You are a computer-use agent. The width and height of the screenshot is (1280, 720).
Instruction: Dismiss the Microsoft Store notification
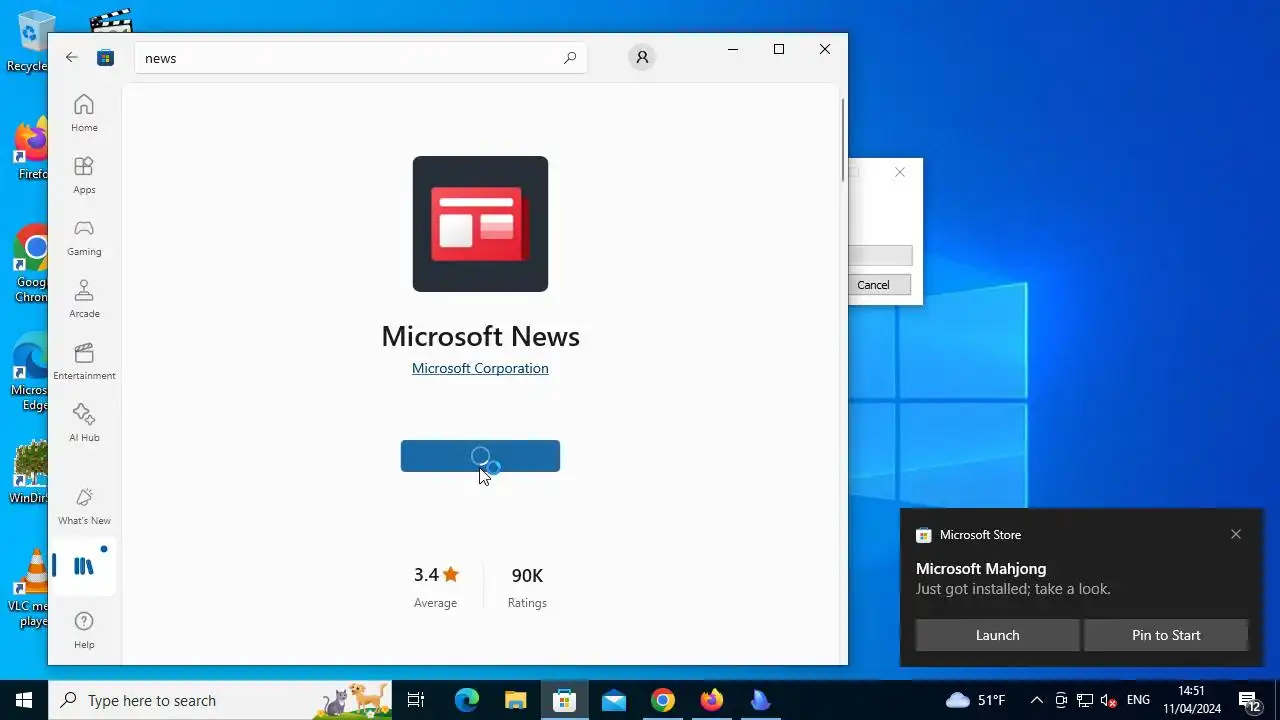coord(1236,534)
